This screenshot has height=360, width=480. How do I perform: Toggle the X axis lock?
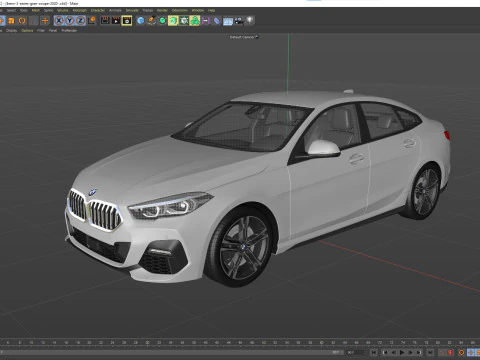click(x=59, y=21)
